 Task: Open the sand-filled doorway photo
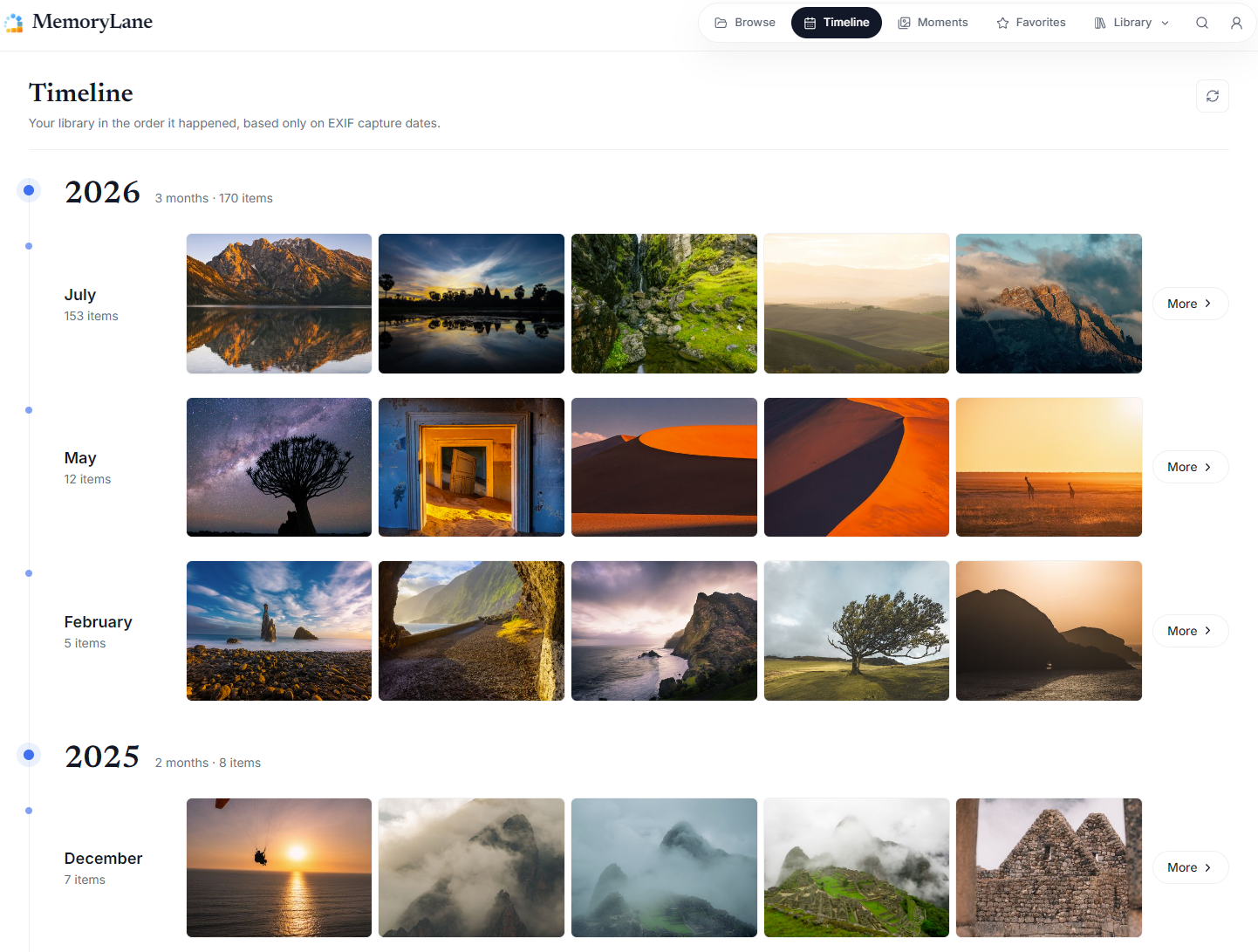pos(471,467)
